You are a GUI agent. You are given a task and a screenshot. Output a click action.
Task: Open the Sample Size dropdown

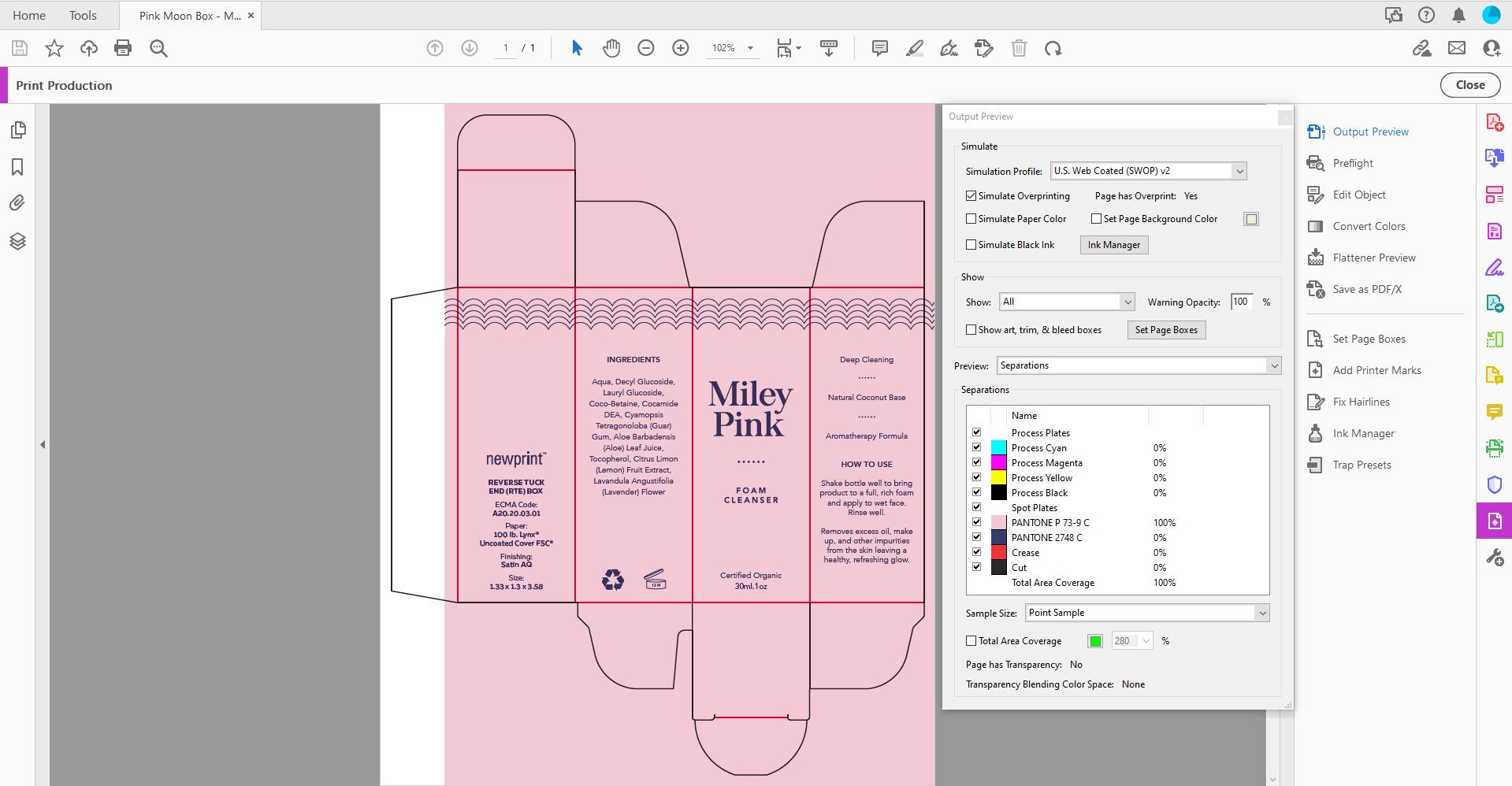tap(1261, 612)
